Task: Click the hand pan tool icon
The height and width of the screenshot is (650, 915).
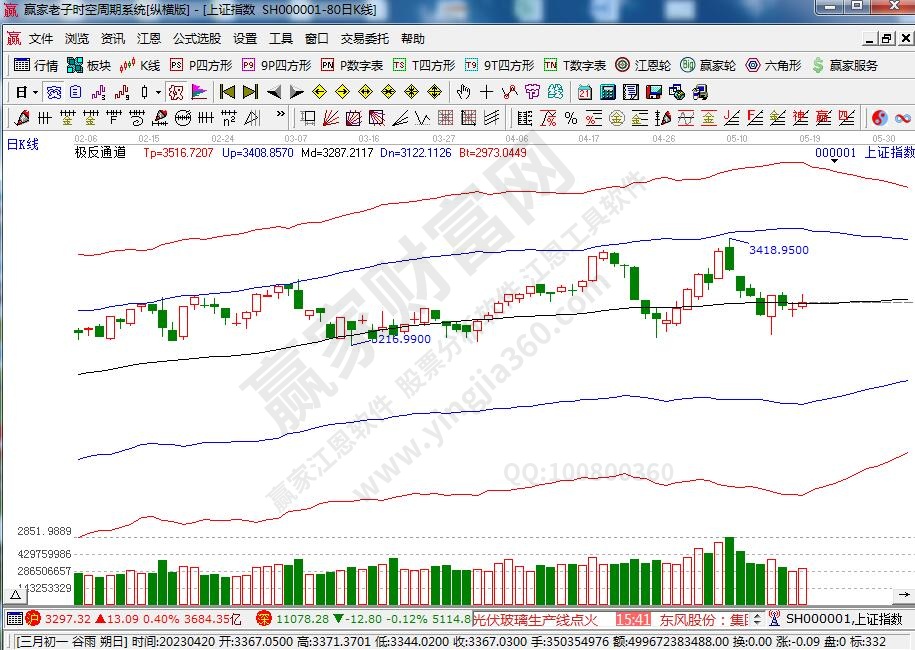Action: [x=463, y=92]
